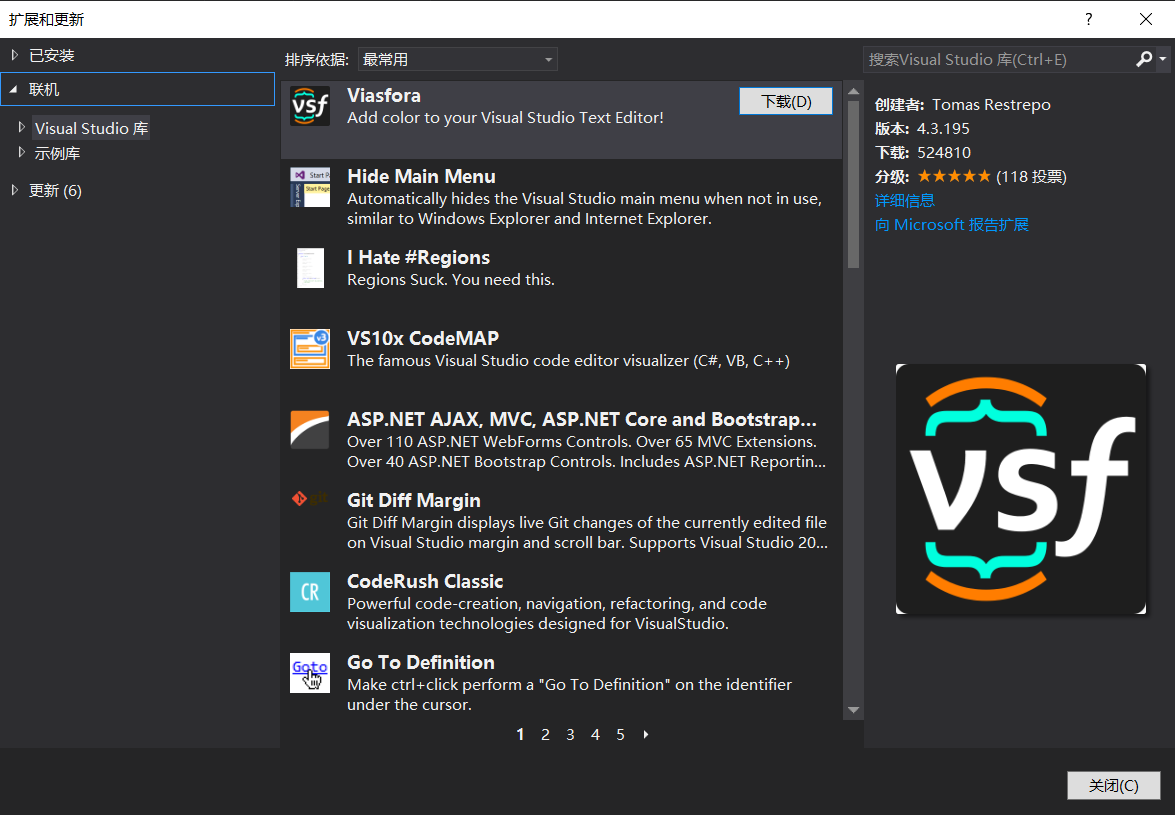Expand the 已安装 tree node
Image resolution: width=1175 pixels, height=815 pixels.
(x=15, y=55)
